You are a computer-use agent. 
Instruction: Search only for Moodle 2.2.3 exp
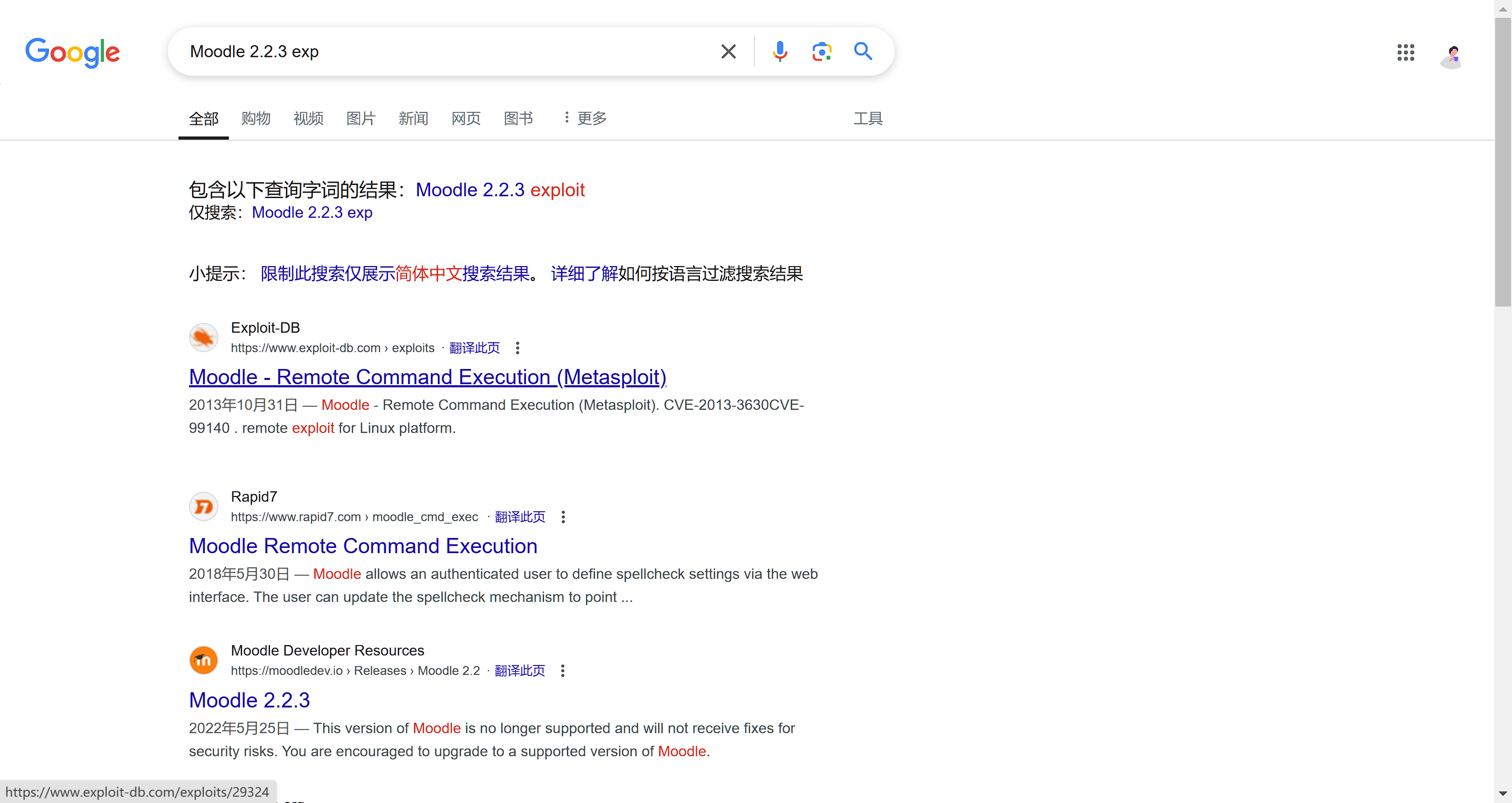(x=312, y=213)
